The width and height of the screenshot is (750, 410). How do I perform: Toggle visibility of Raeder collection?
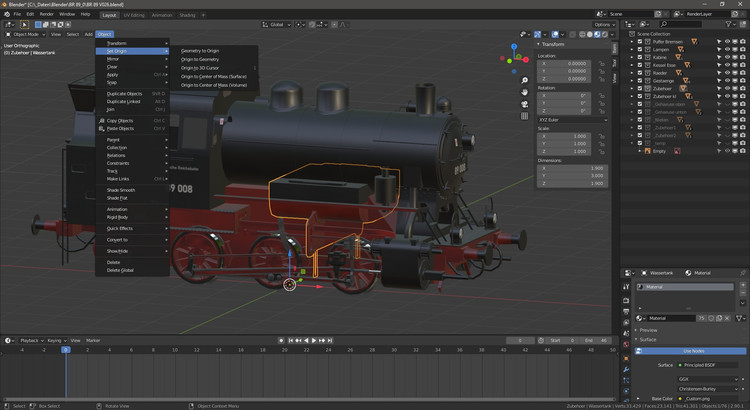[727, 72]
